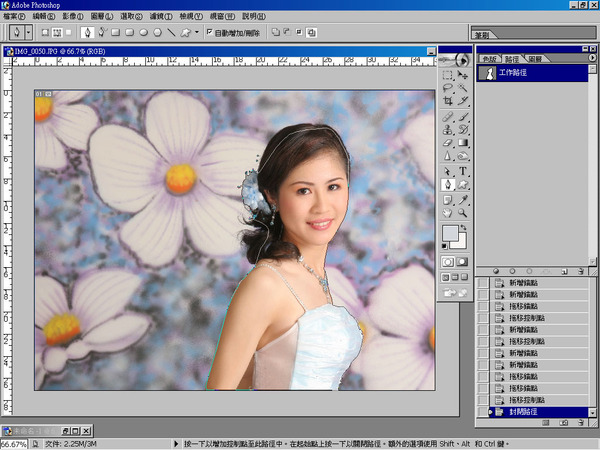The image size is (600, 450).
Task: Toggle the 自動增加/刪除 checkbox
Action: point(208,32)
